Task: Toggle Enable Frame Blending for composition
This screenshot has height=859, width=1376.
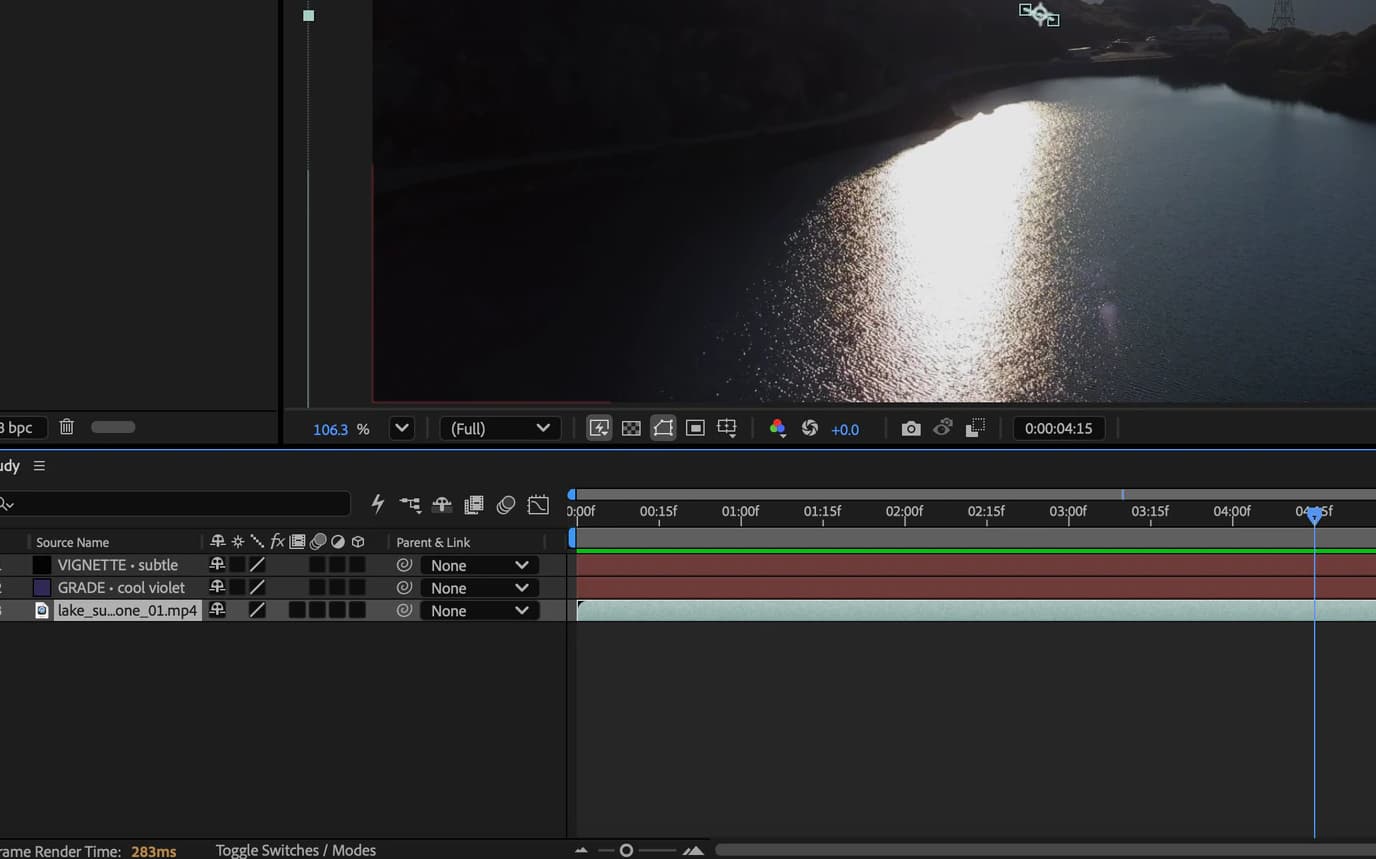Action: coord(474,505)
